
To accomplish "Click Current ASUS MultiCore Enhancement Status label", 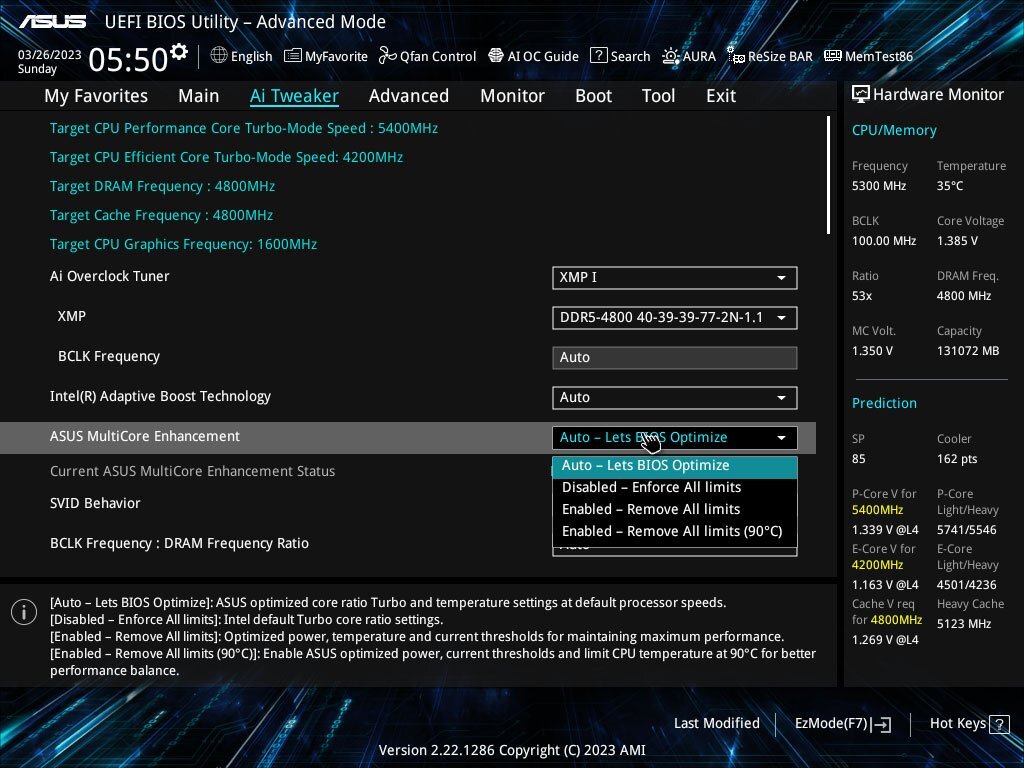I will tap(193, 472).
